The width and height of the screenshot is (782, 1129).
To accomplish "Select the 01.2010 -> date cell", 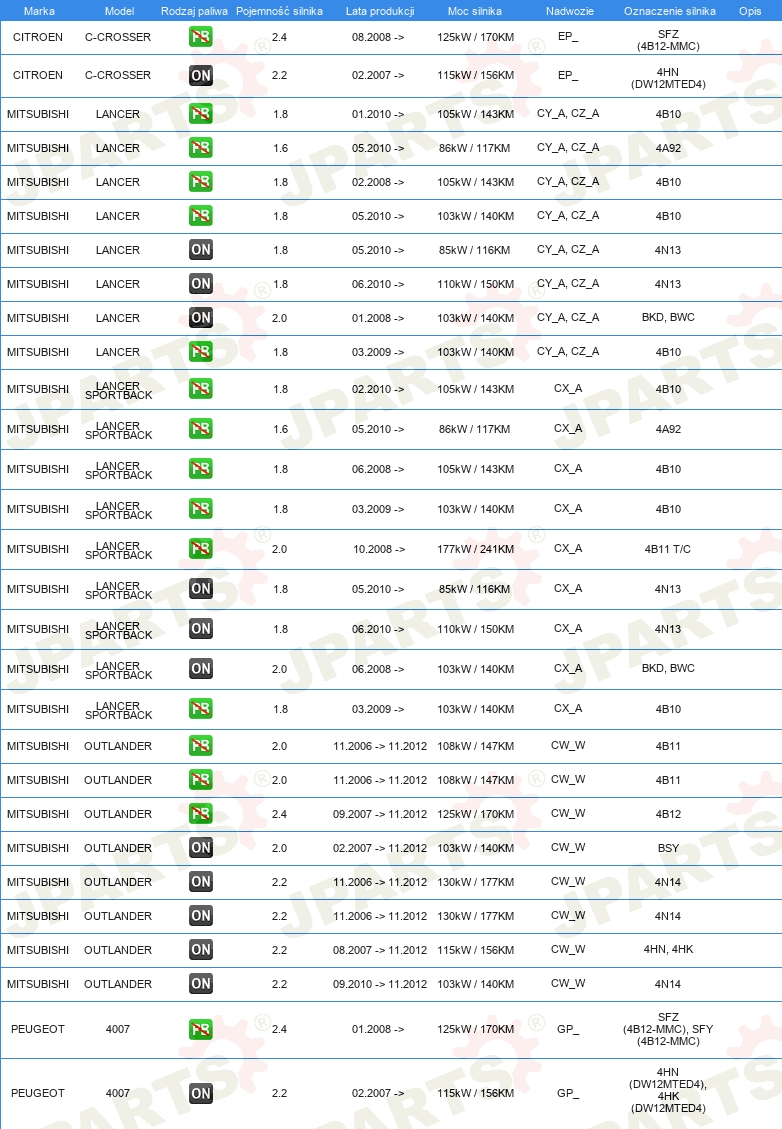I will [x=378, y=114].
